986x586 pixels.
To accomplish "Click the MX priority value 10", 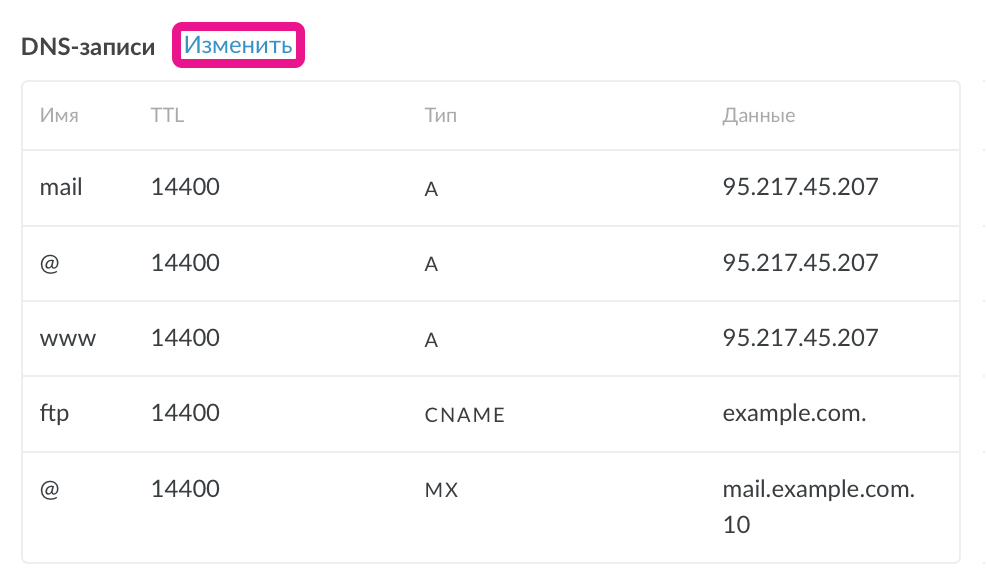I will pyautogui.click(x=736, y=524).
